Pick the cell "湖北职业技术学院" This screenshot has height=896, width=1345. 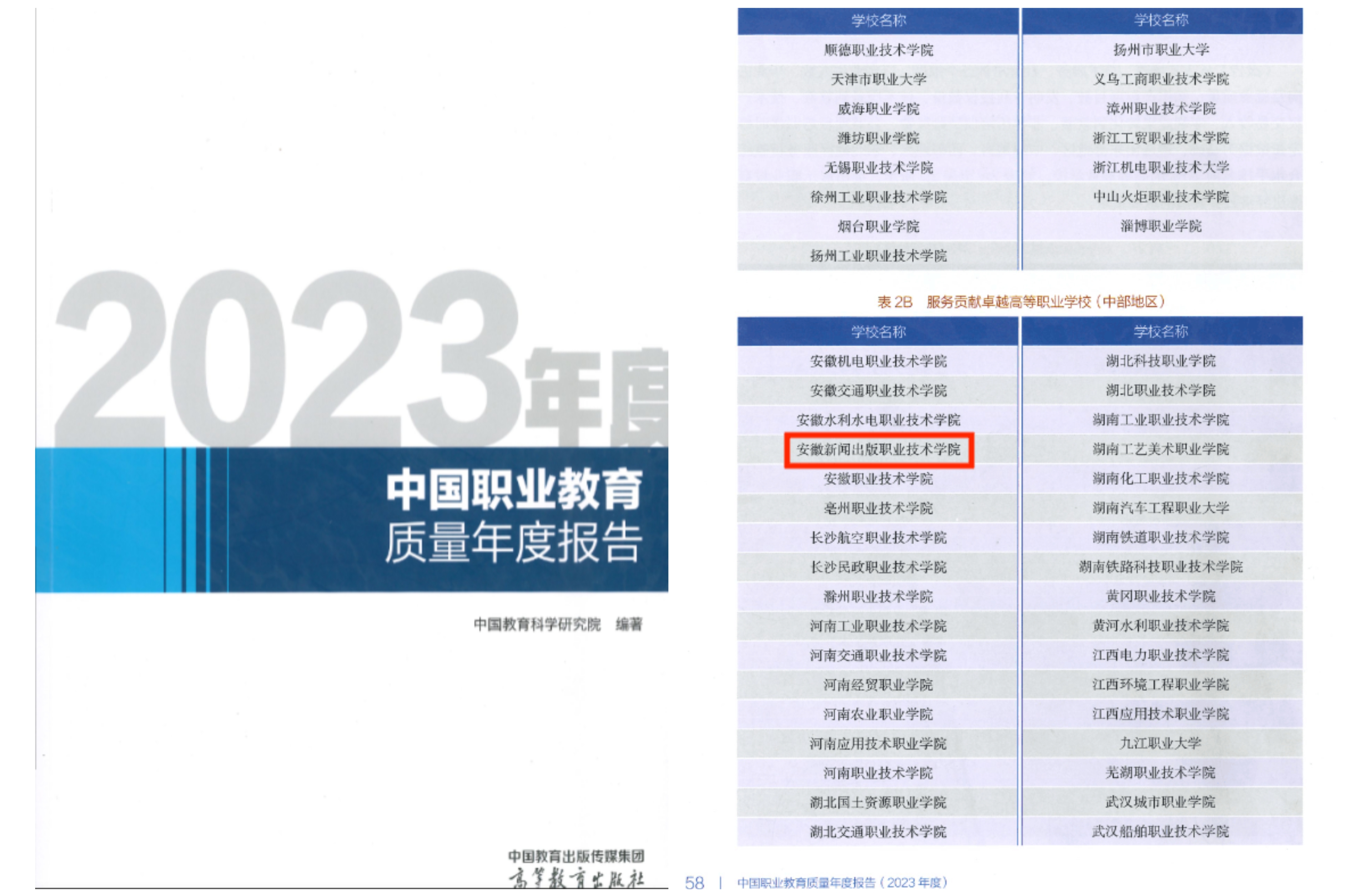click(x=1160, y=390)
